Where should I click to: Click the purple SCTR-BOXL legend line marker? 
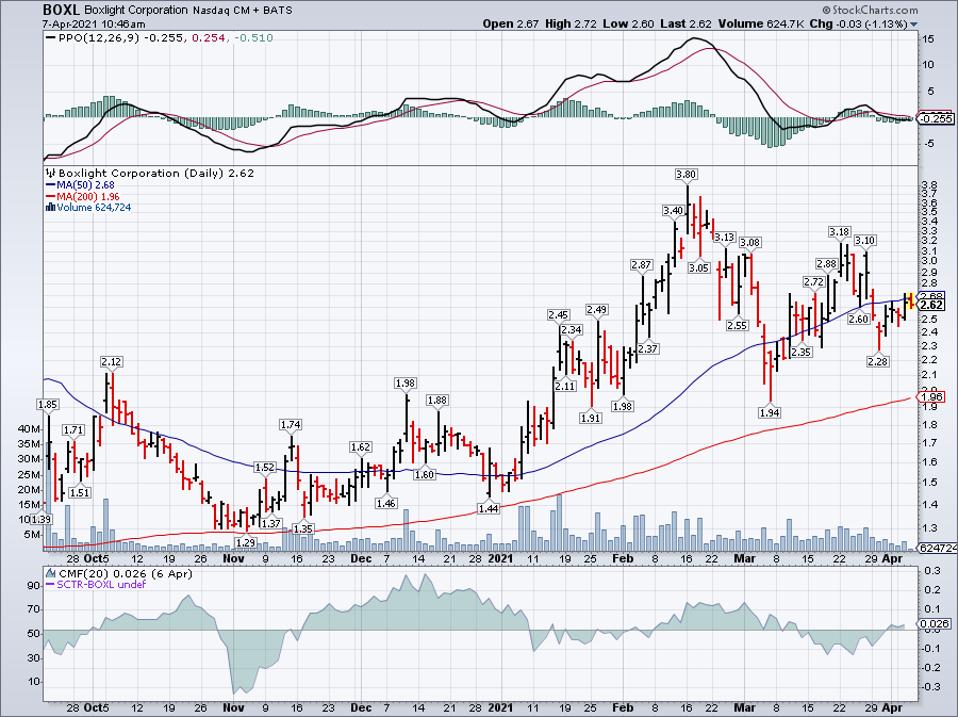tap(51, 585)
